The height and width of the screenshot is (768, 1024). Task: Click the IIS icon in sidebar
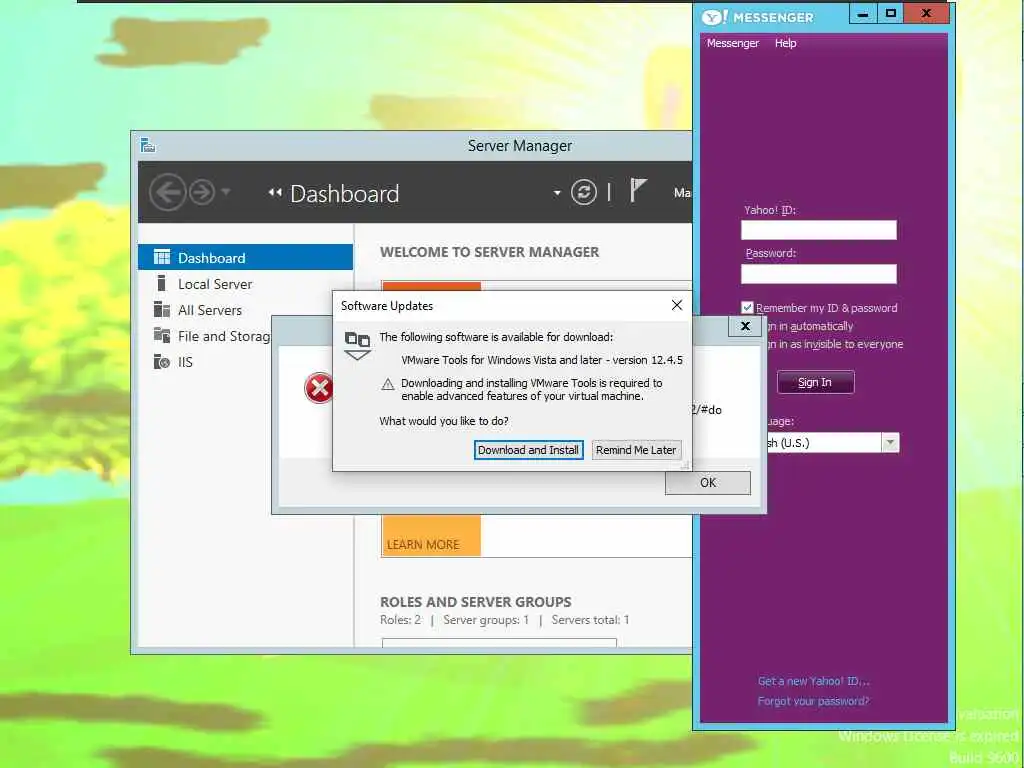click(x=161, y=361)
